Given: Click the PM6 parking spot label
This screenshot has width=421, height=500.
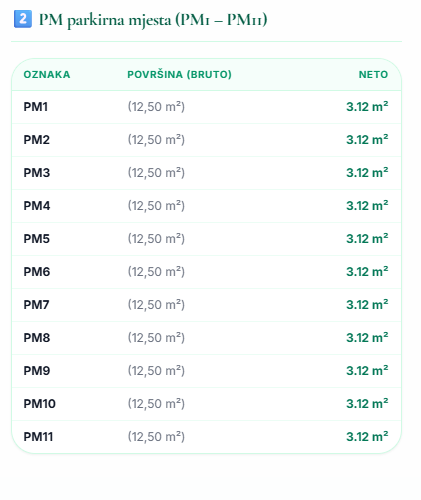Looking at the screenshot, I should 37,272.
